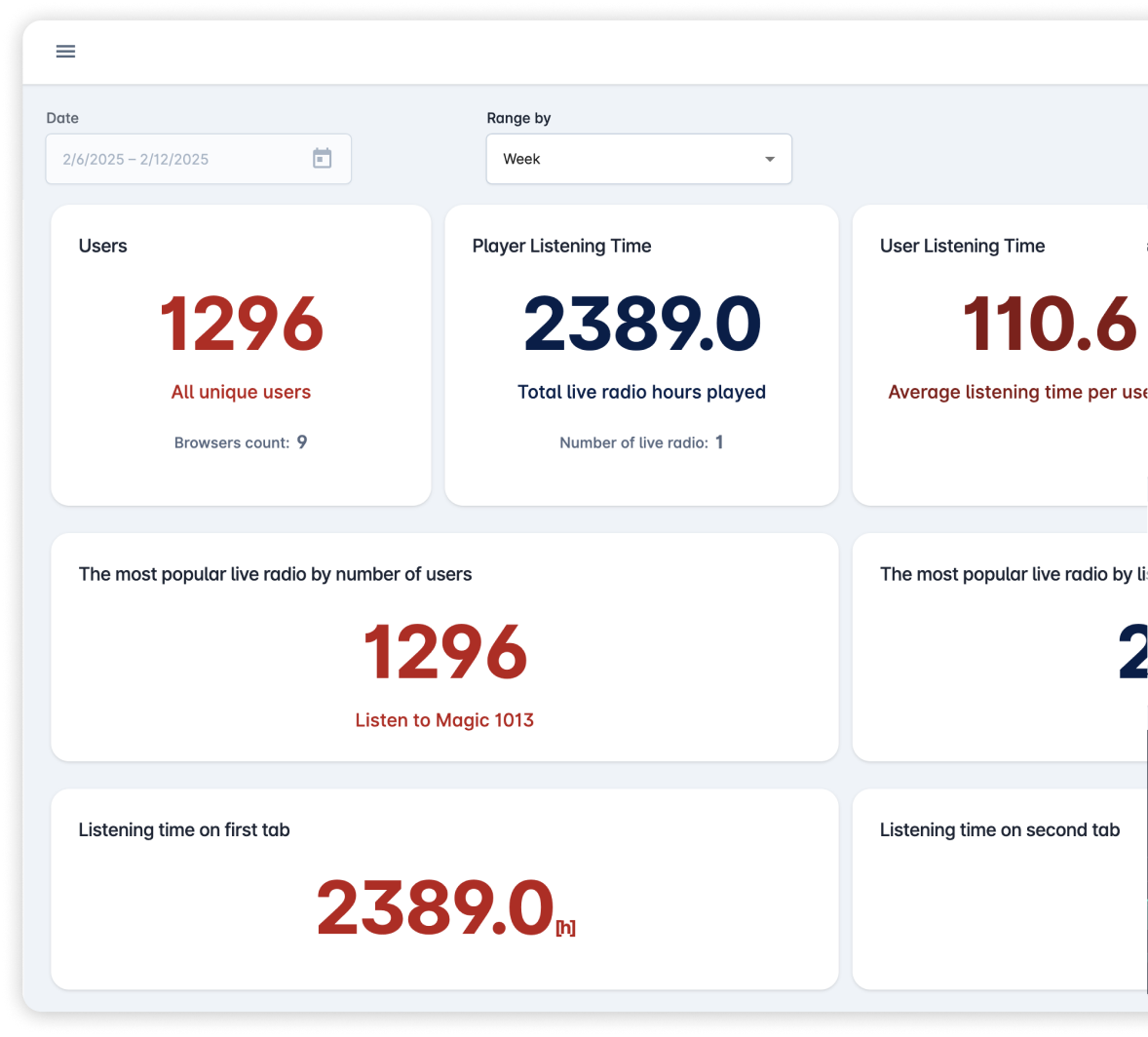Click the 2389.0 live radio hours value
Screen dimensions: 1148x1037
[x=641, y=324]
